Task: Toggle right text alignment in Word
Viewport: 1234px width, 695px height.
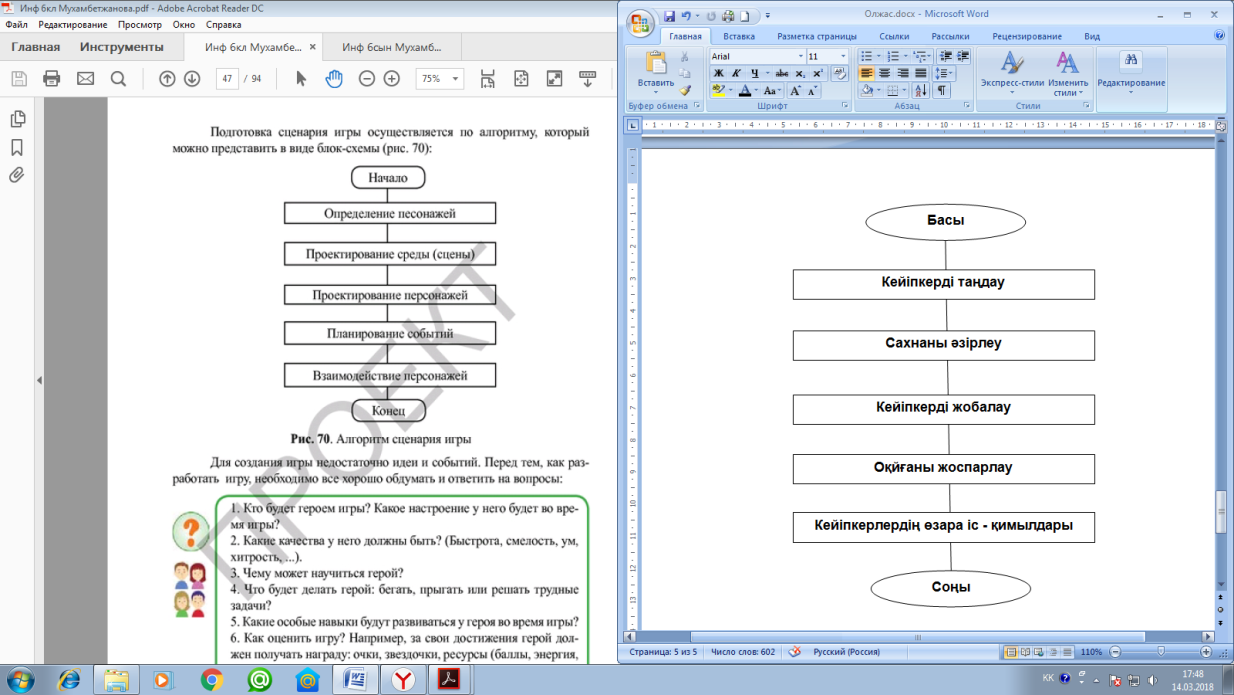Action: pyautogui.click(x=902, y=73)
